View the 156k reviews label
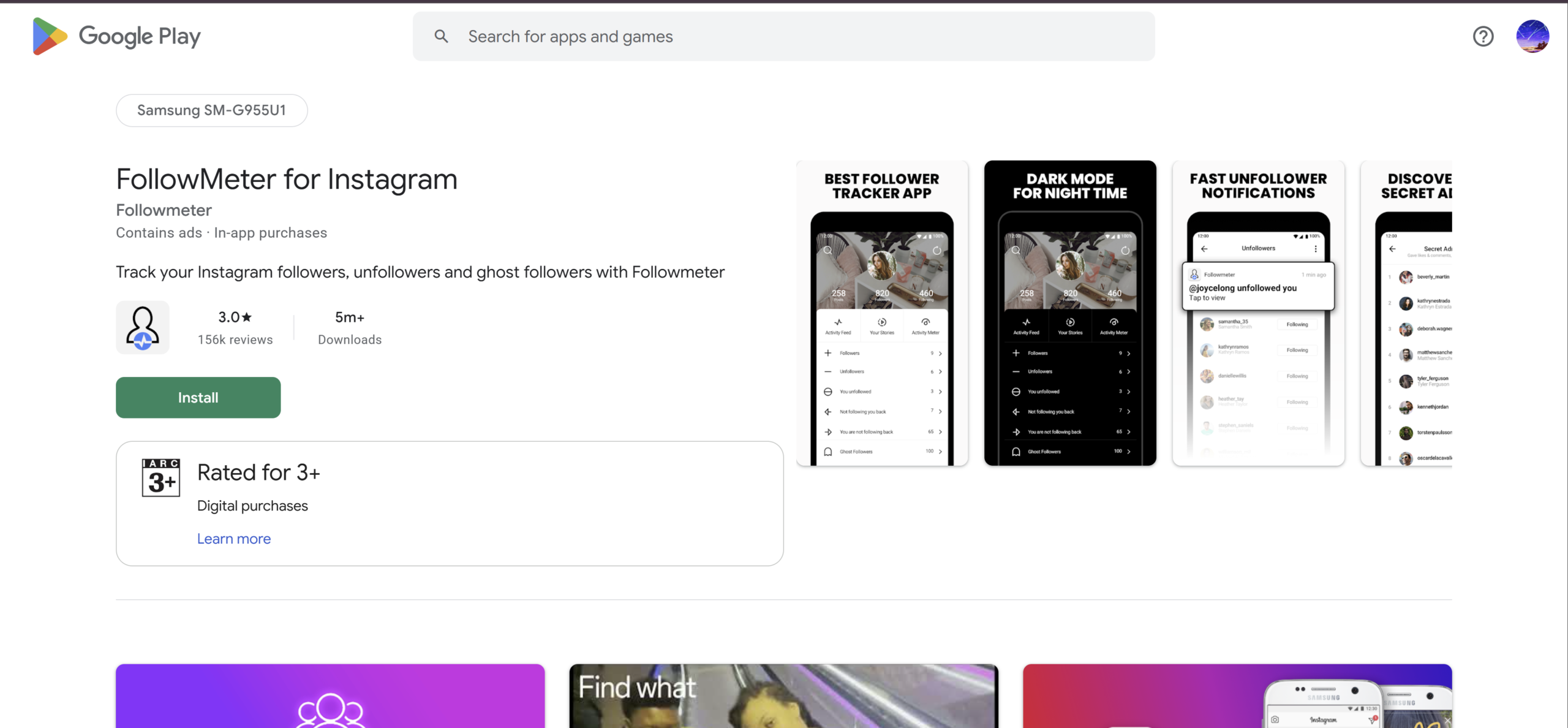The width and height of the screenshot is (1568, 728). [235, 339]
